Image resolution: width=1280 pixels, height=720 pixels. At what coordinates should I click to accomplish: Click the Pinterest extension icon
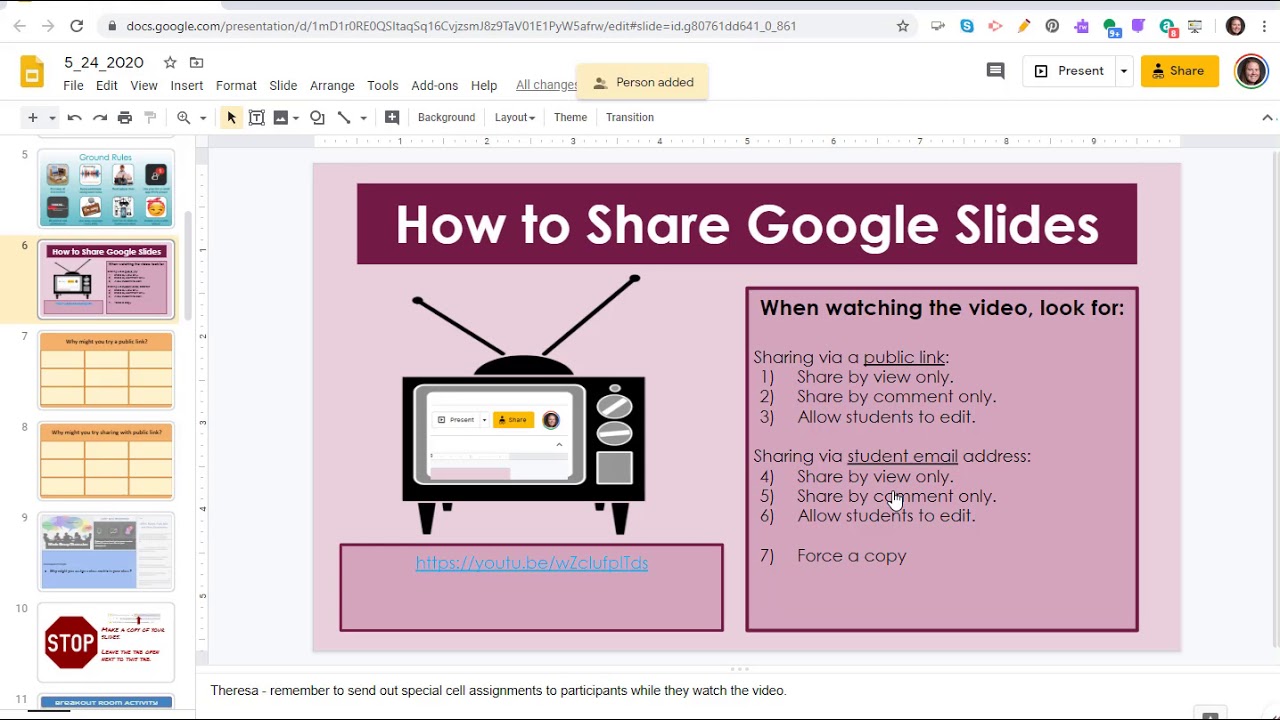[x=1052, y=26]
